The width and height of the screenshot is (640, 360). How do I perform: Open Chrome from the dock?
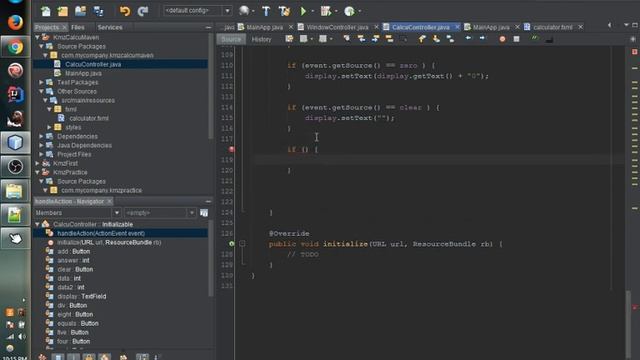[15, 47]
